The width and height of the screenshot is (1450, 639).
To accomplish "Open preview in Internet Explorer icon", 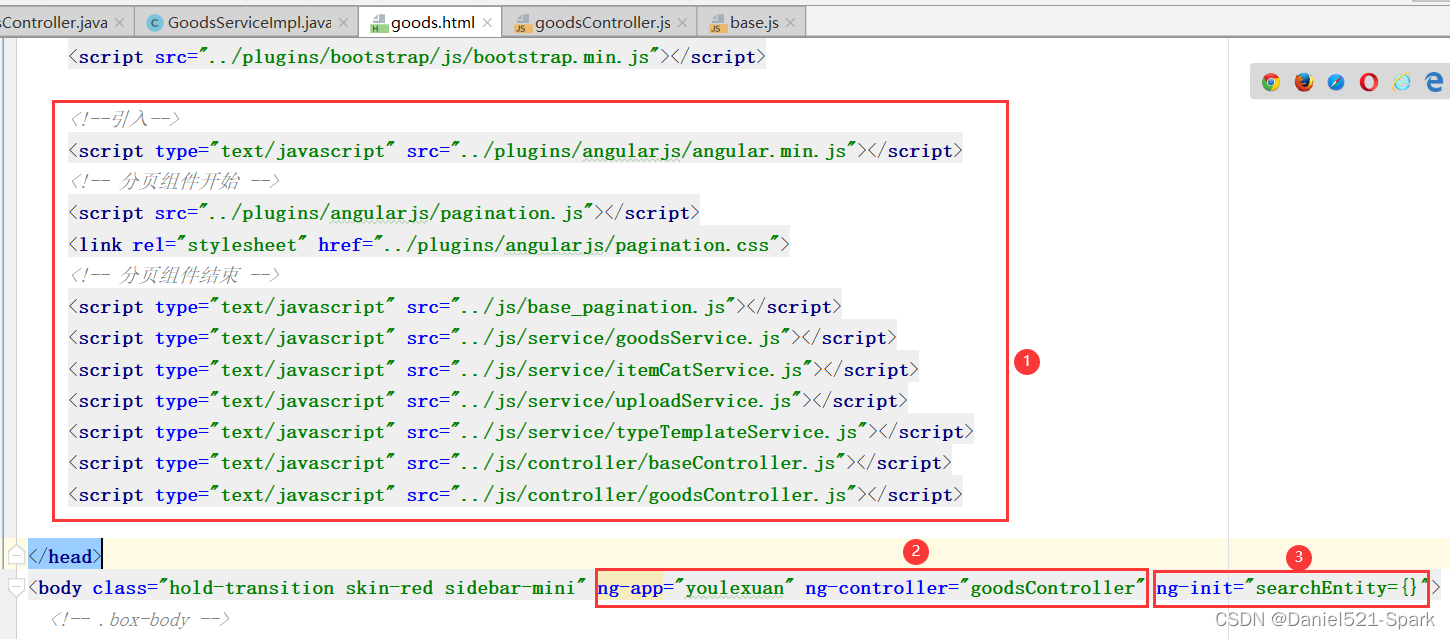I will [1402, 83].
